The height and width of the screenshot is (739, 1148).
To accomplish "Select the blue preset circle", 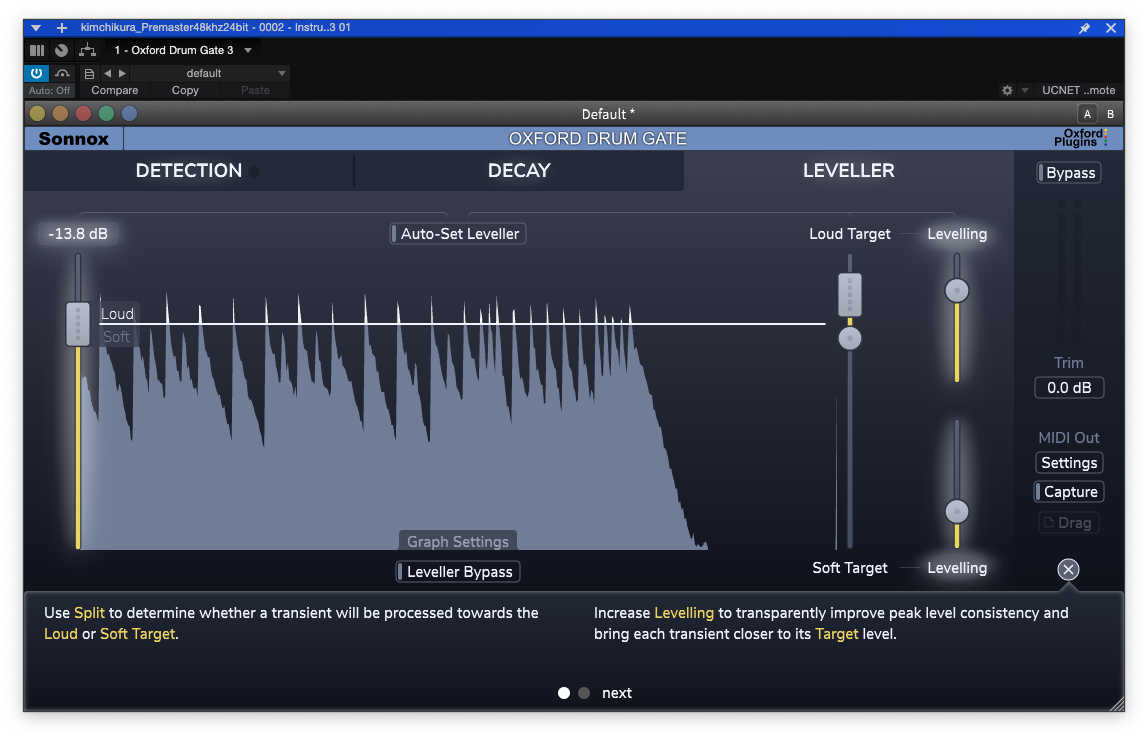I will pos(130,114).
